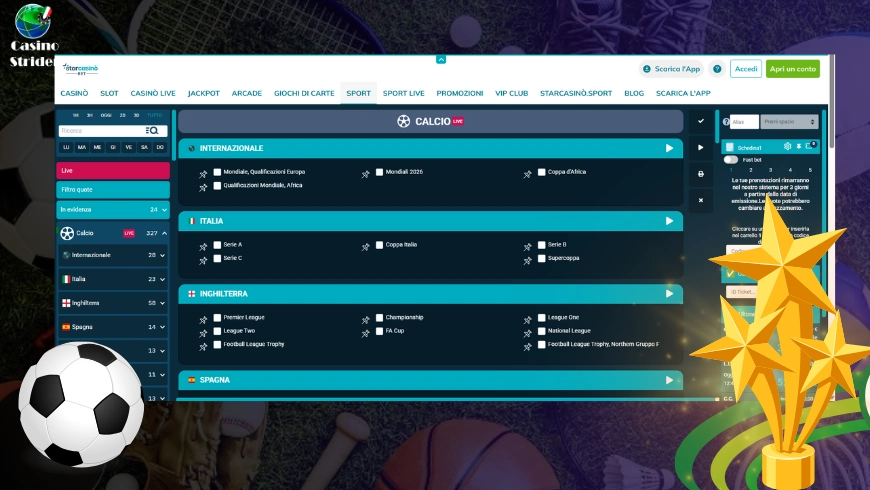Select betslip tab number 3
Screen dimensions: 870x490
coord(770,170)
